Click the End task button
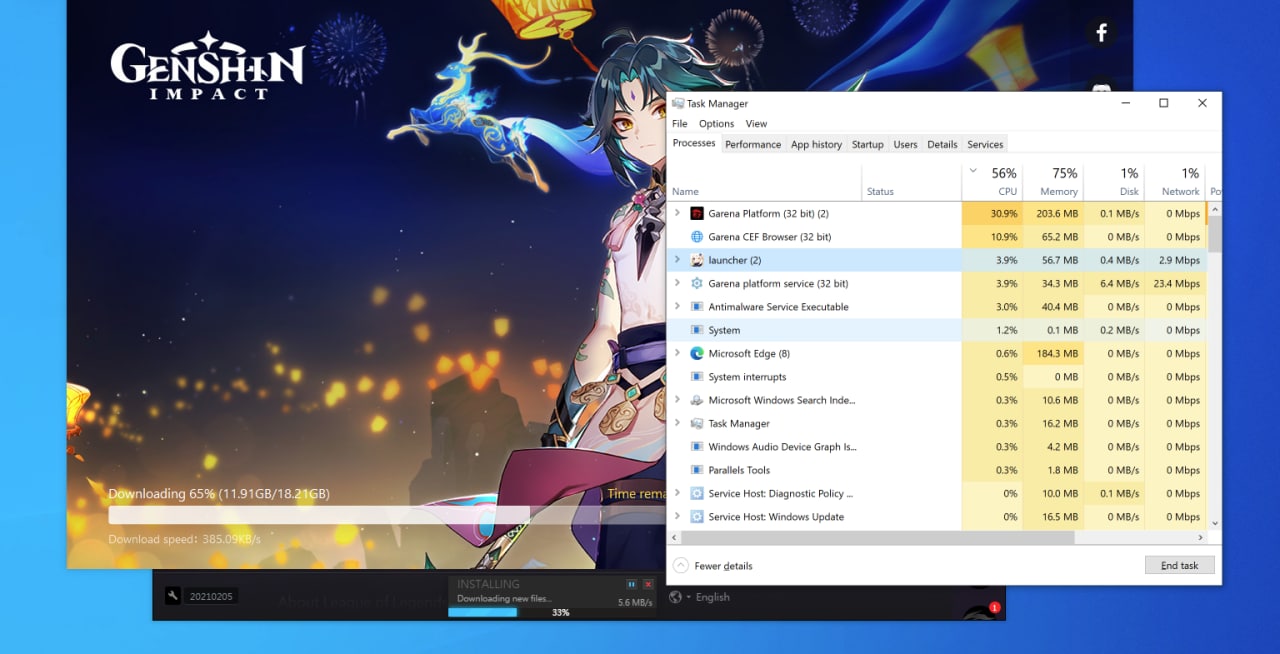Image resolution: width=1280 pixels, height=654 pixels. pos(1179,565)
